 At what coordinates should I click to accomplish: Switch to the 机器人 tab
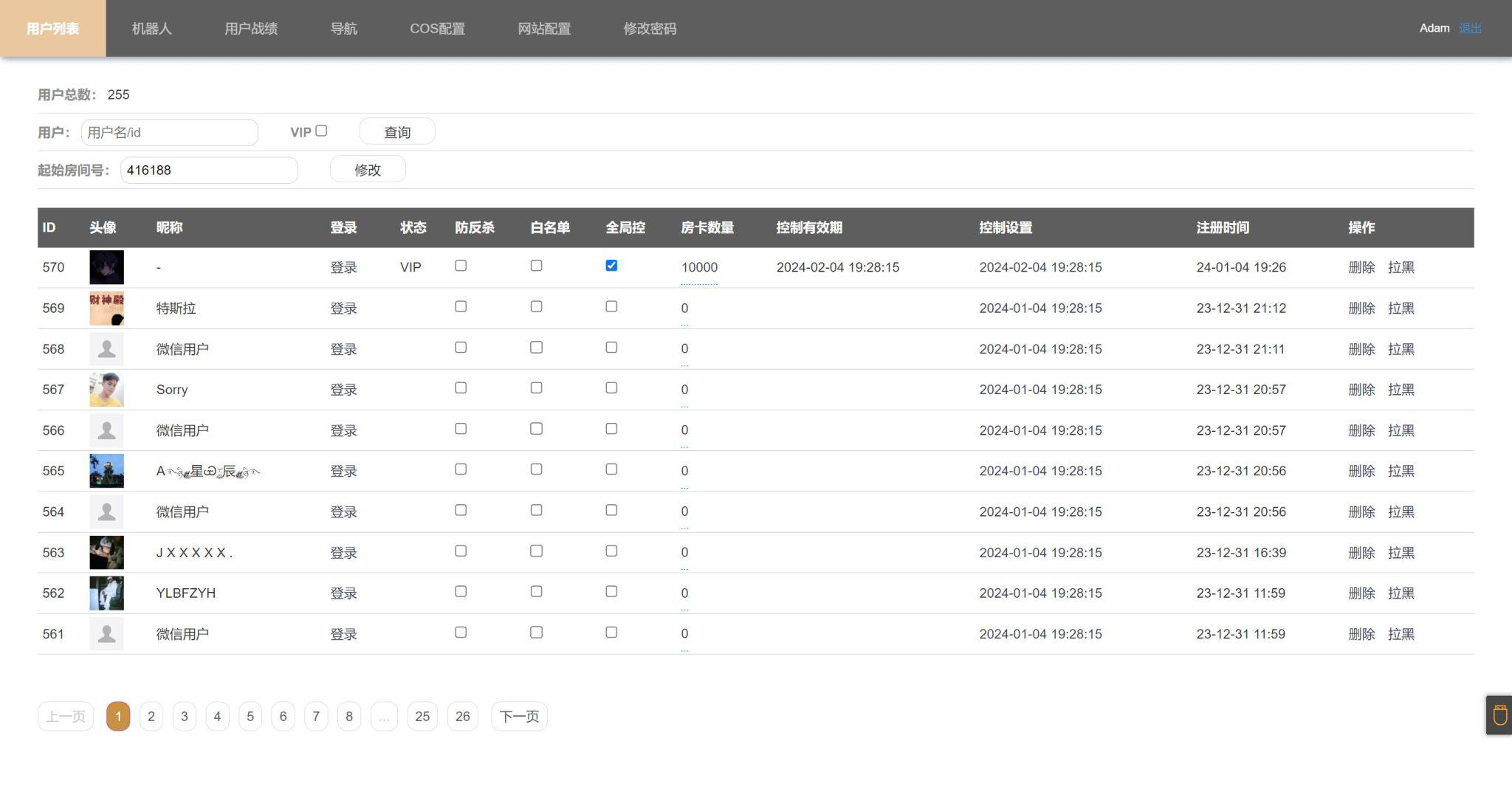151,29
